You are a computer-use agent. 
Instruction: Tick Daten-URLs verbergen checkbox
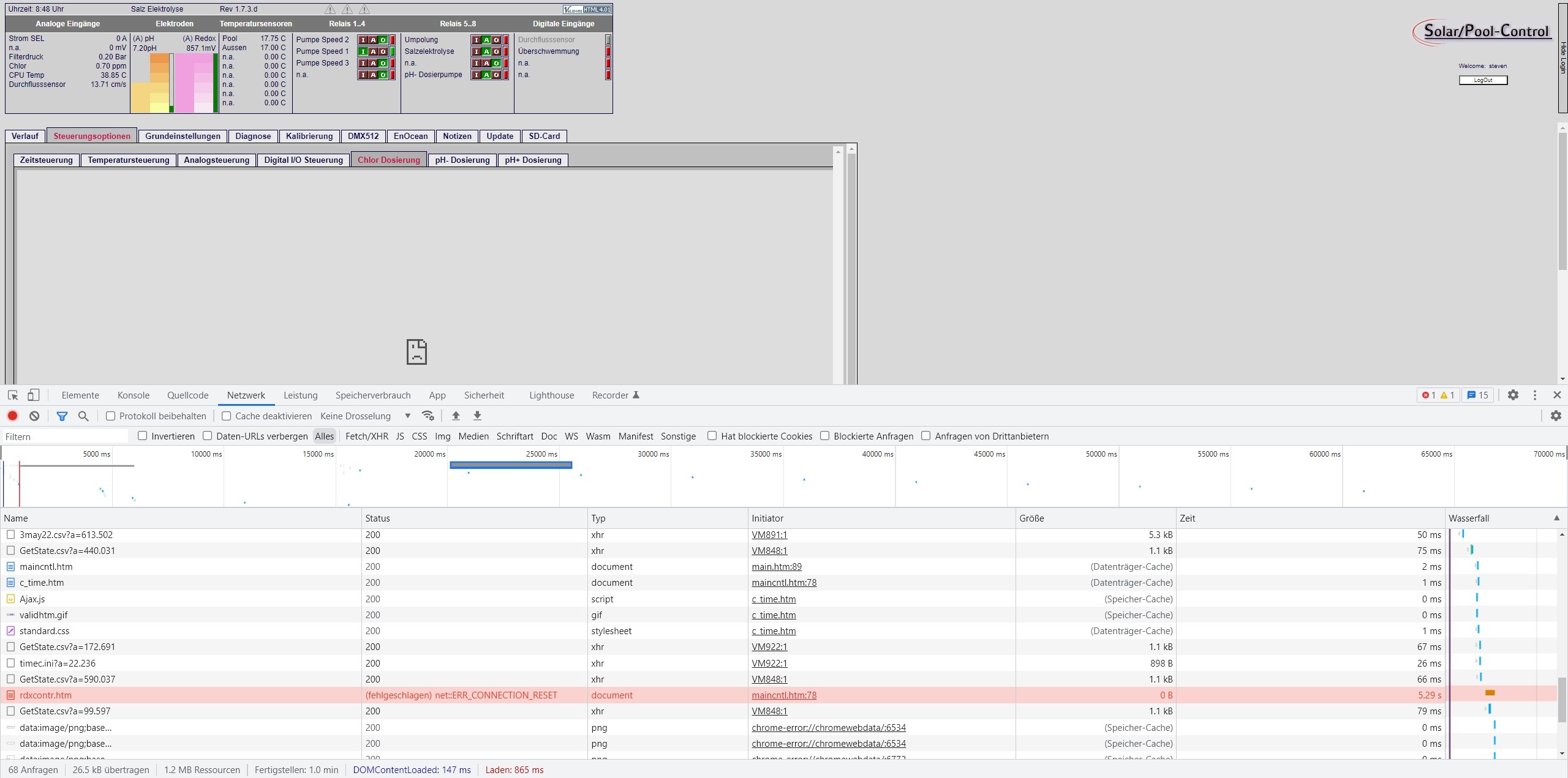tap(208, 436)
